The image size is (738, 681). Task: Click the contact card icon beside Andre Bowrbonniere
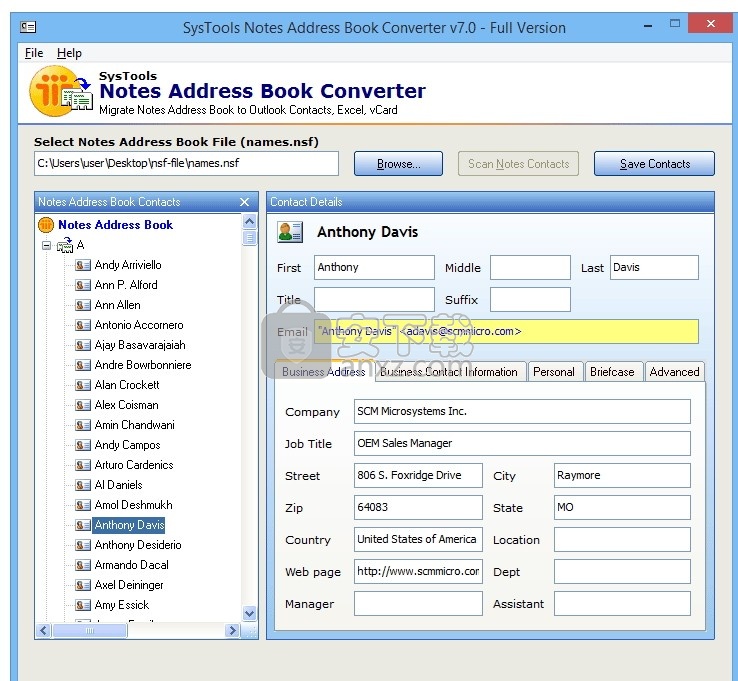83,365
